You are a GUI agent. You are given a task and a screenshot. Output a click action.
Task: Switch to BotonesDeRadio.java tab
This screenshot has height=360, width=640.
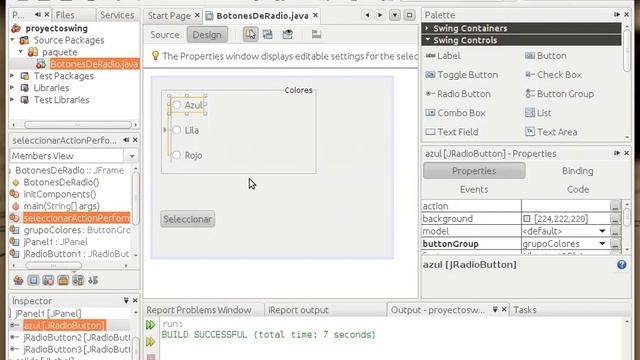pos(262,16)
